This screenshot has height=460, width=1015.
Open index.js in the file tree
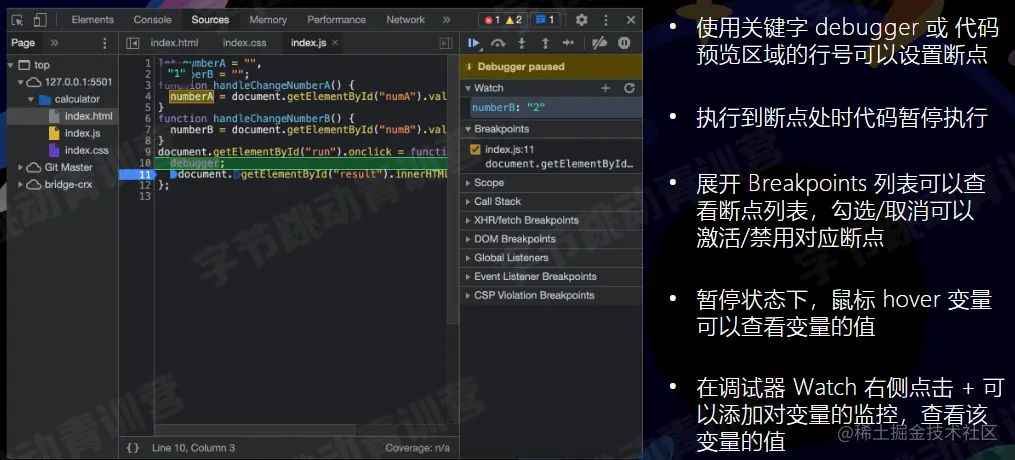click(x=82, y=133)
